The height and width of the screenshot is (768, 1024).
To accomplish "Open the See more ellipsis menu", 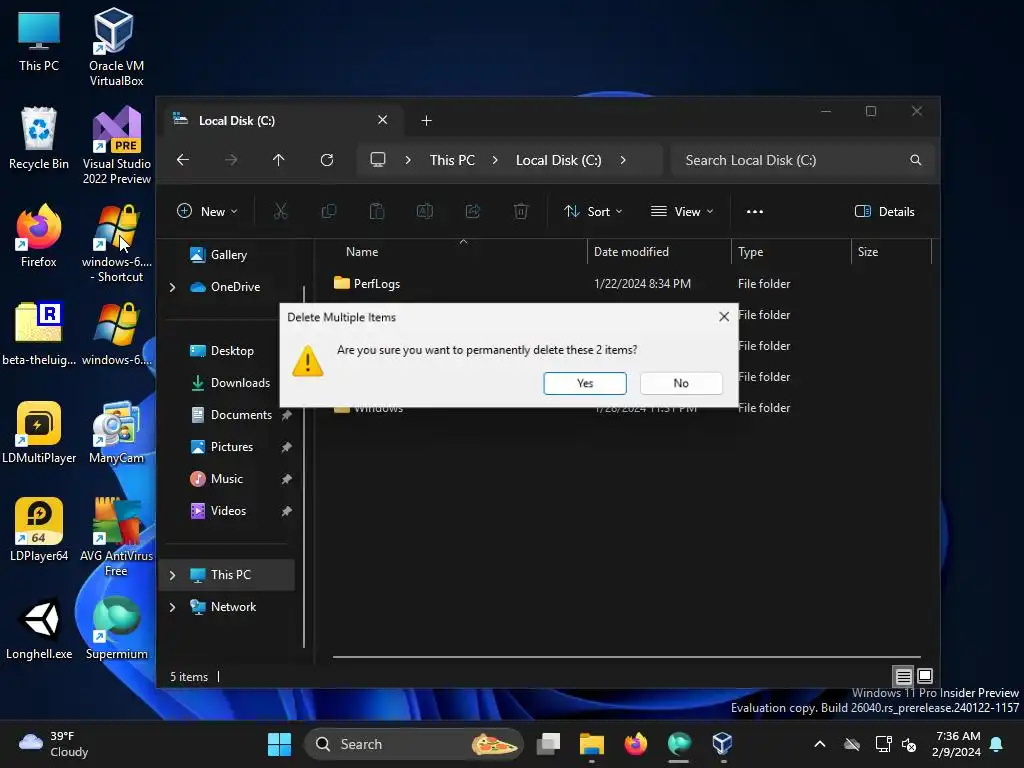I will click(755, 211).
